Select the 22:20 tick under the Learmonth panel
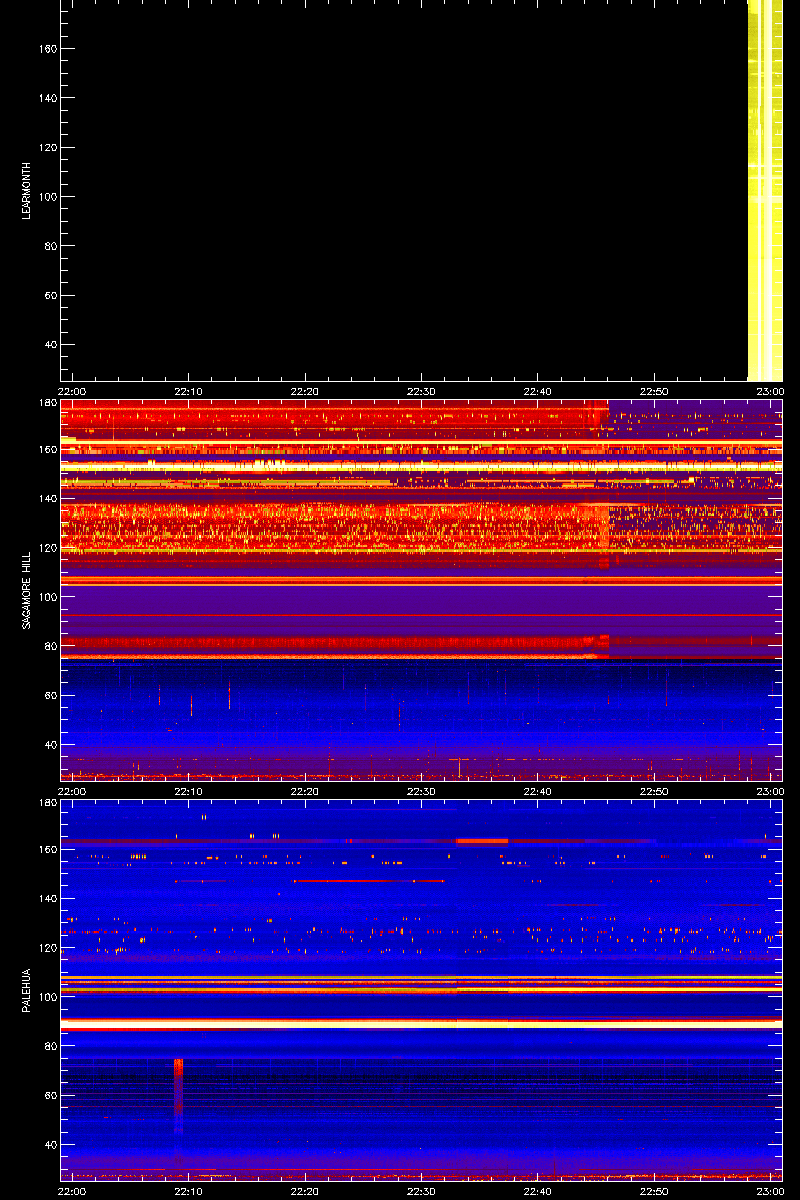 (x=305, y=391)
